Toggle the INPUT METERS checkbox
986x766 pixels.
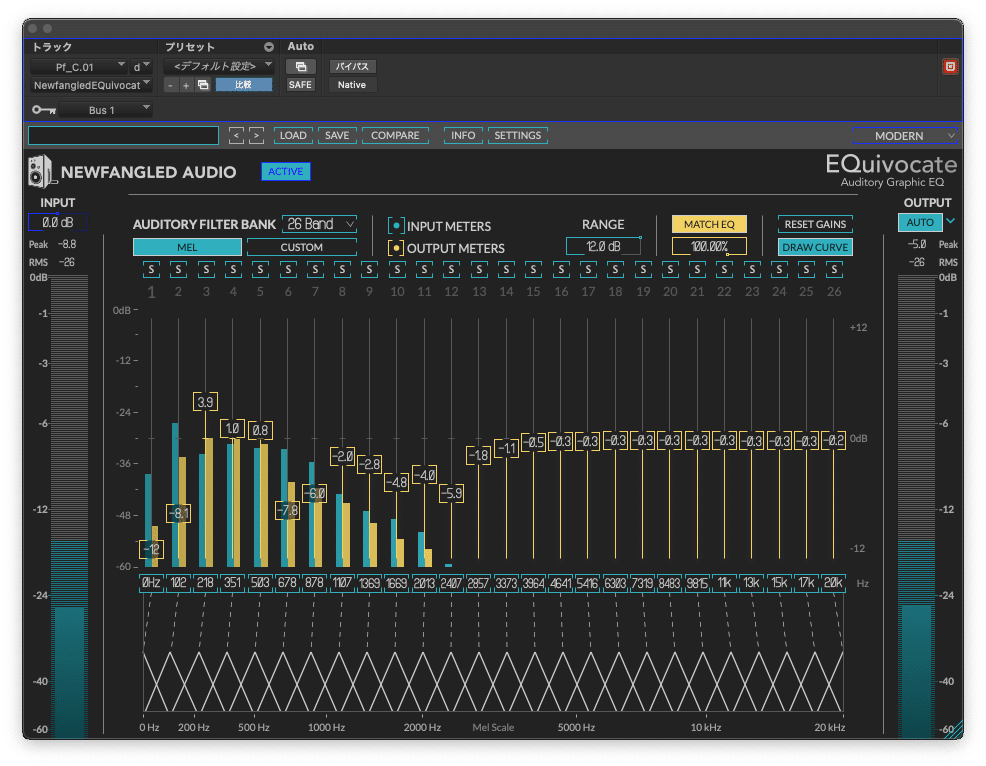tap(396, 226)
